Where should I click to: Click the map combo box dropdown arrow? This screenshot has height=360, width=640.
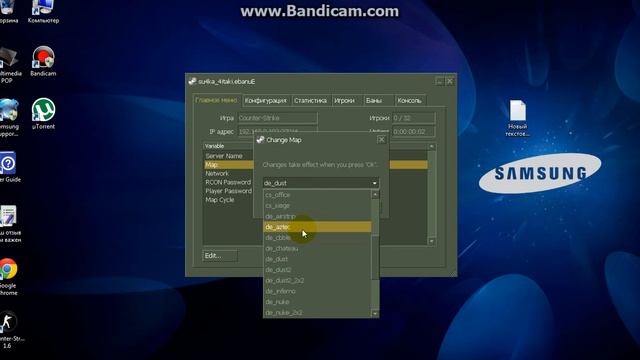(375, 183)
